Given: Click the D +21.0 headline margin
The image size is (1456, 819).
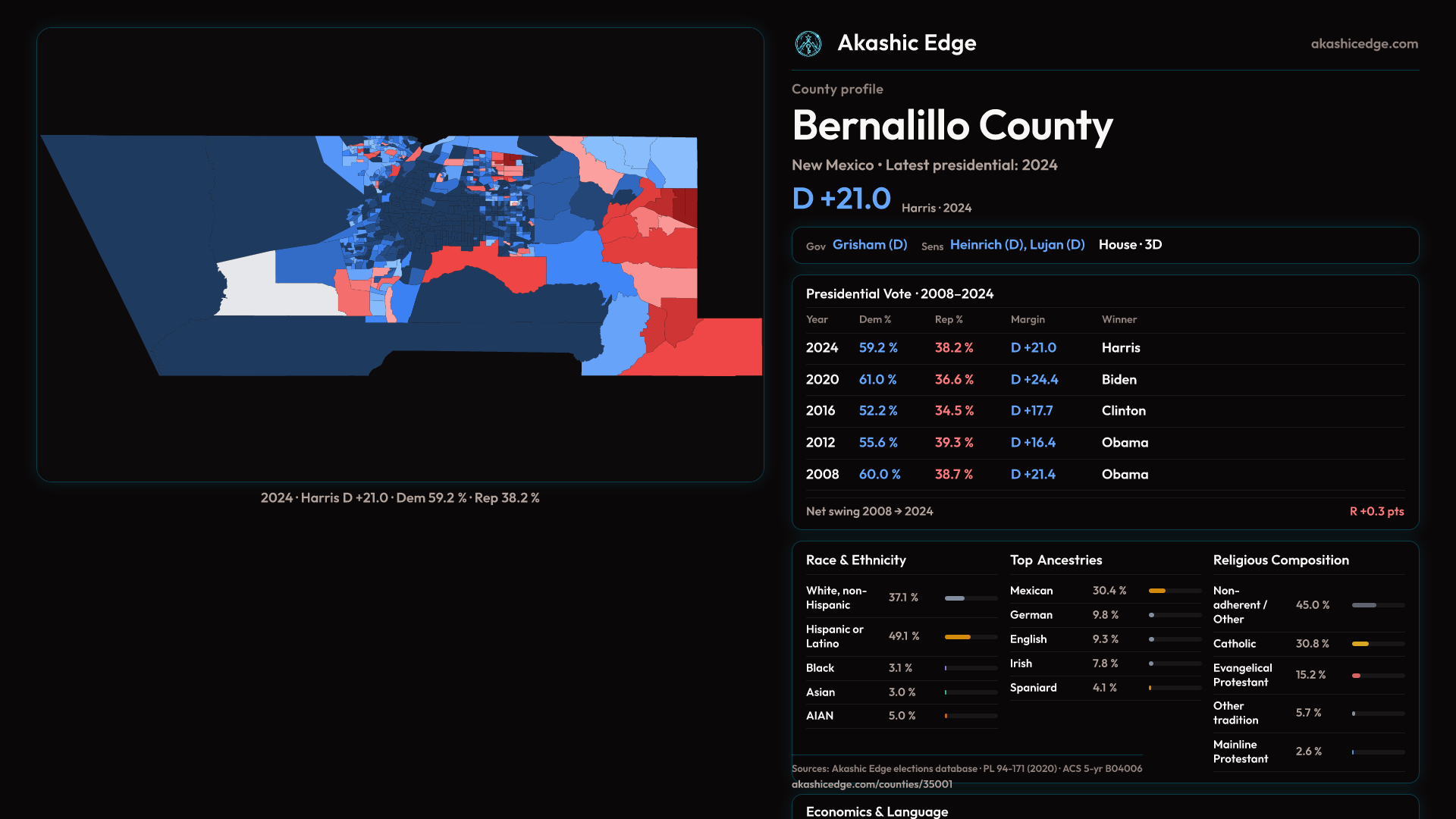Looking at the screenshot, I should pos(841,199).
